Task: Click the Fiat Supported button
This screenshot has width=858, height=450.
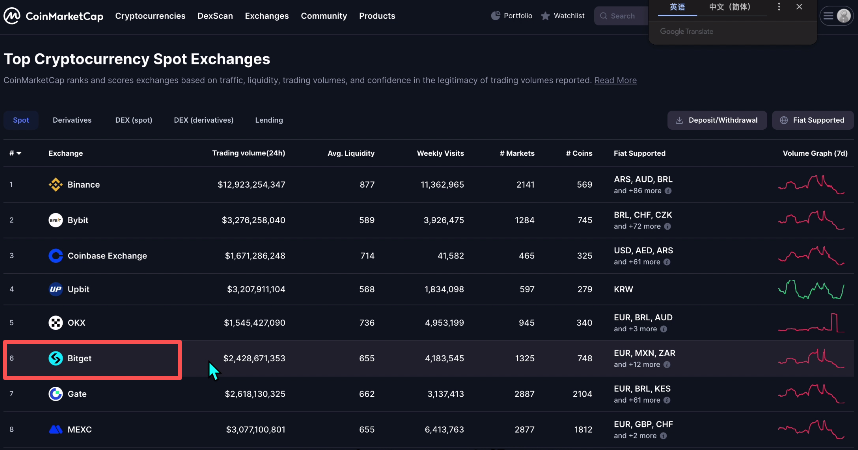Action: [812, 120]
